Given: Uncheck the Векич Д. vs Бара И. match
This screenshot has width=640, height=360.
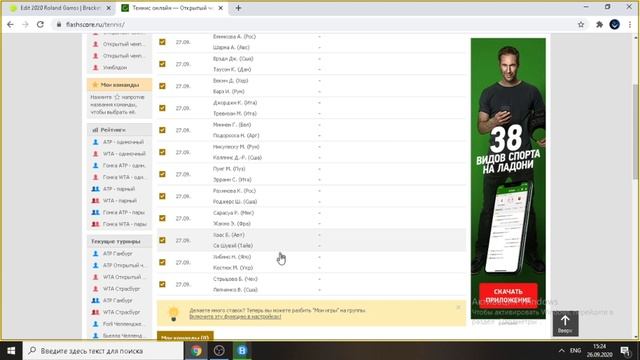Looking at the screenshot, I should (162, 86).
